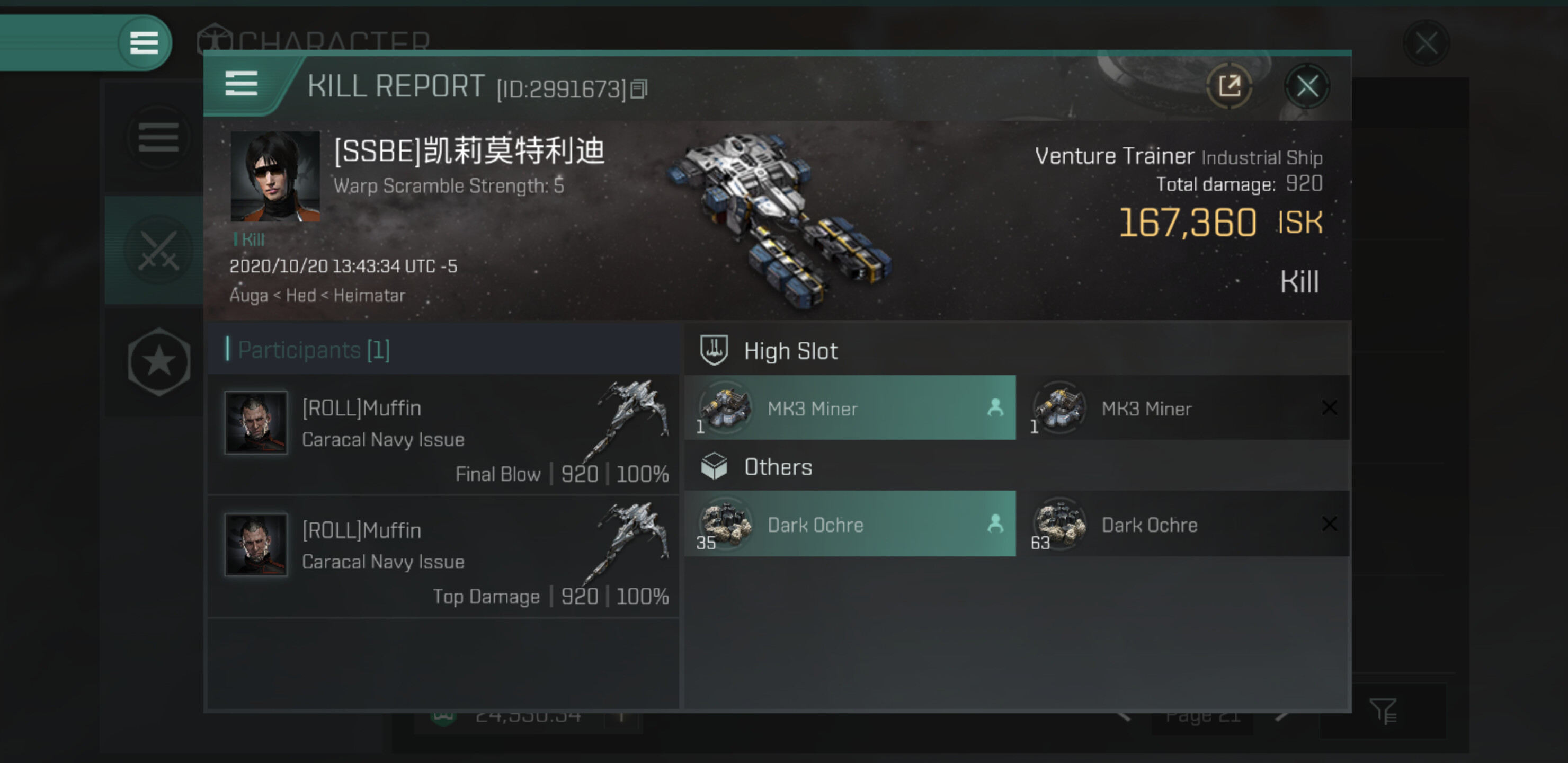Select the destroyed MK3 Miner item
Screen dimensions: 1568x763
pyautogui.click(x=1184, y=408)
